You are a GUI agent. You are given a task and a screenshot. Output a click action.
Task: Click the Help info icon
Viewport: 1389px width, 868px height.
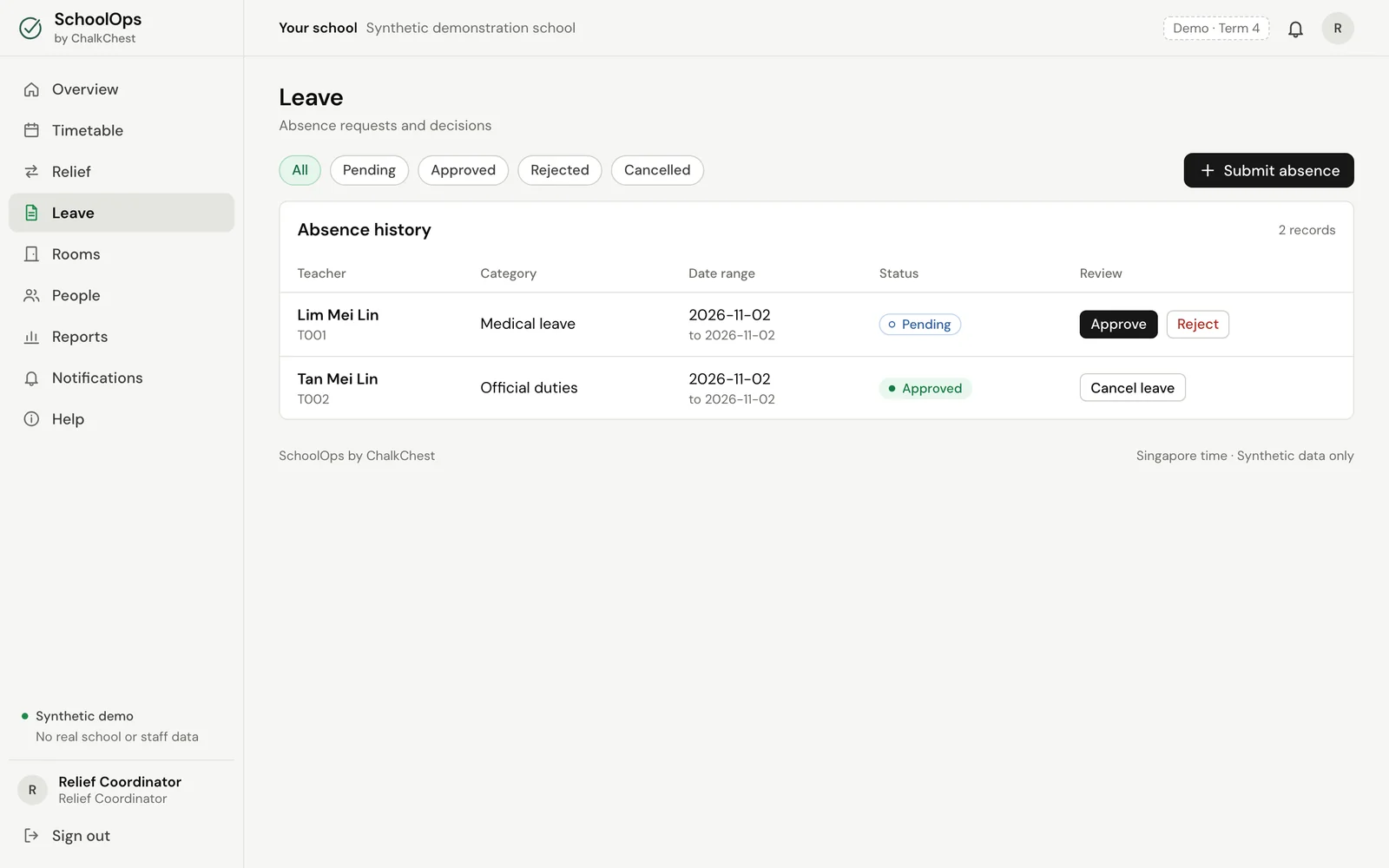pos(31,419)
